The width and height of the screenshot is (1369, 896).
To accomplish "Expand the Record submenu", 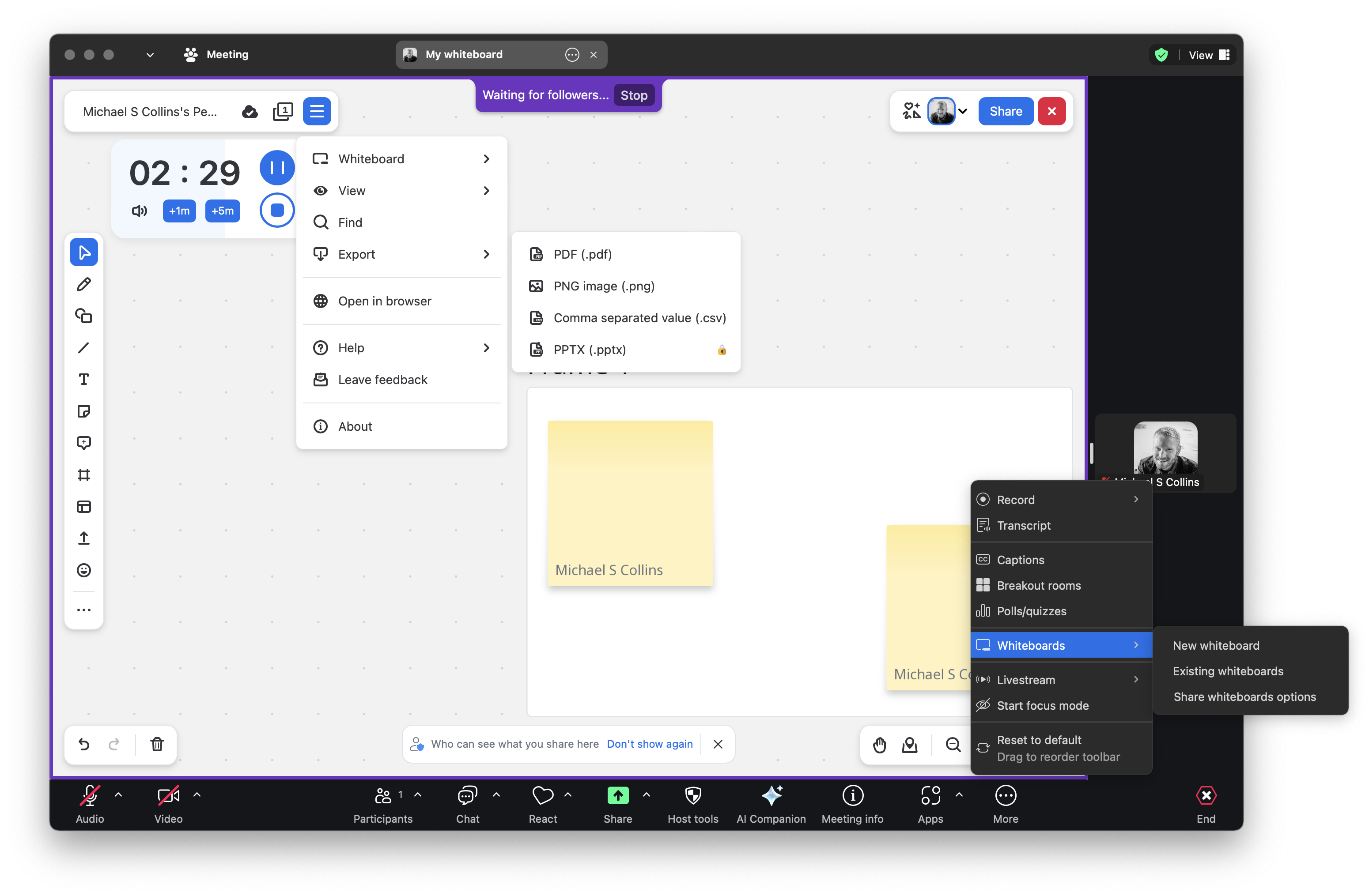I will pos(1061,500).
